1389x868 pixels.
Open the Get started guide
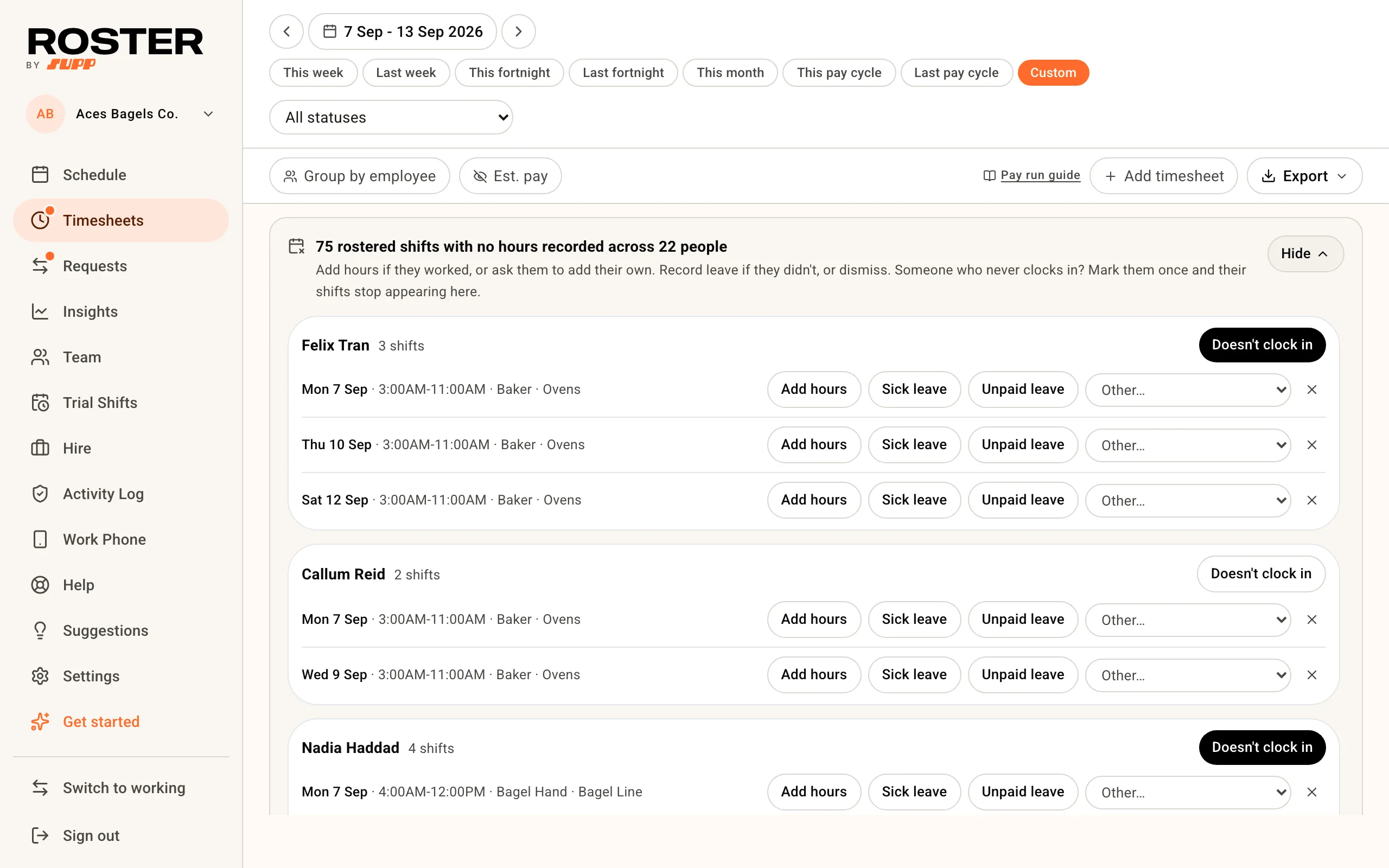coord(121,722)
